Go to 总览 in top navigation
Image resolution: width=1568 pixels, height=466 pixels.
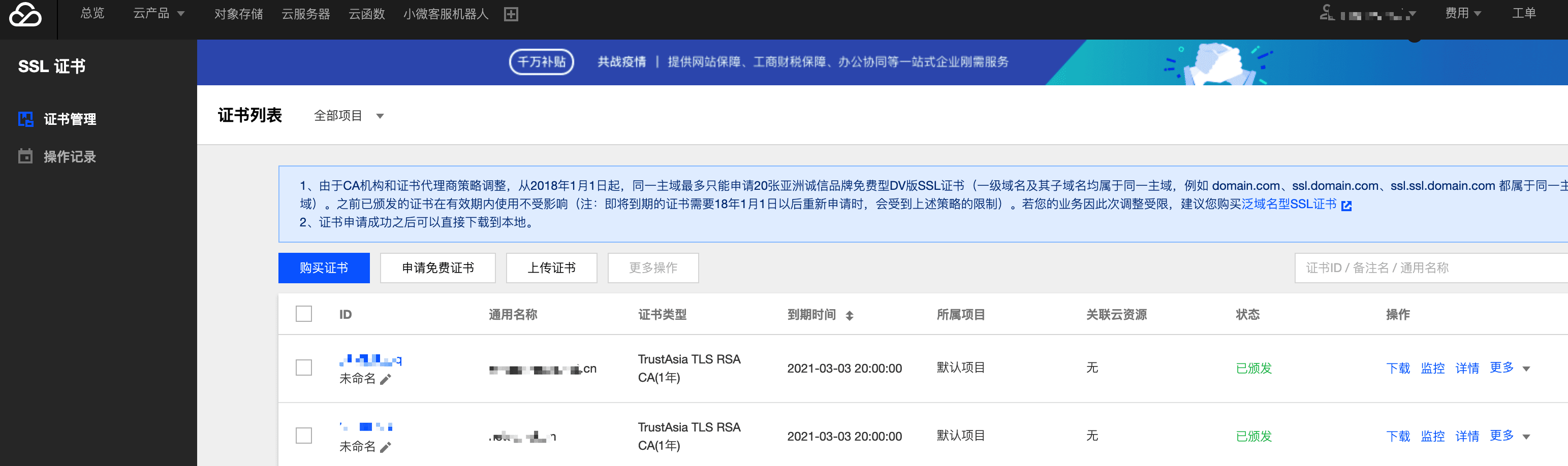92,13
